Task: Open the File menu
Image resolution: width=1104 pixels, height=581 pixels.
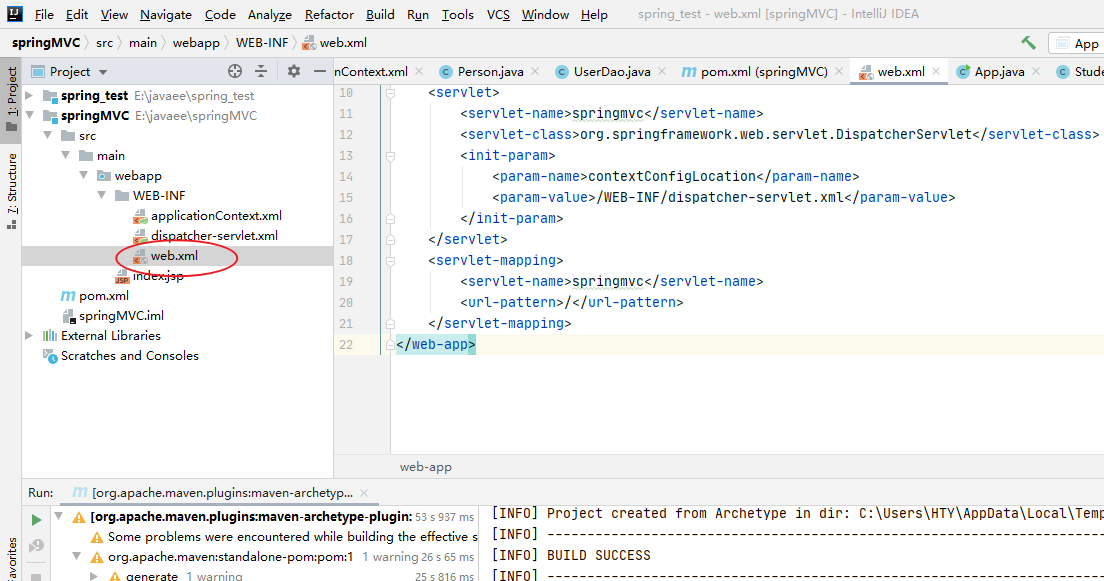Action: point(44,15)
